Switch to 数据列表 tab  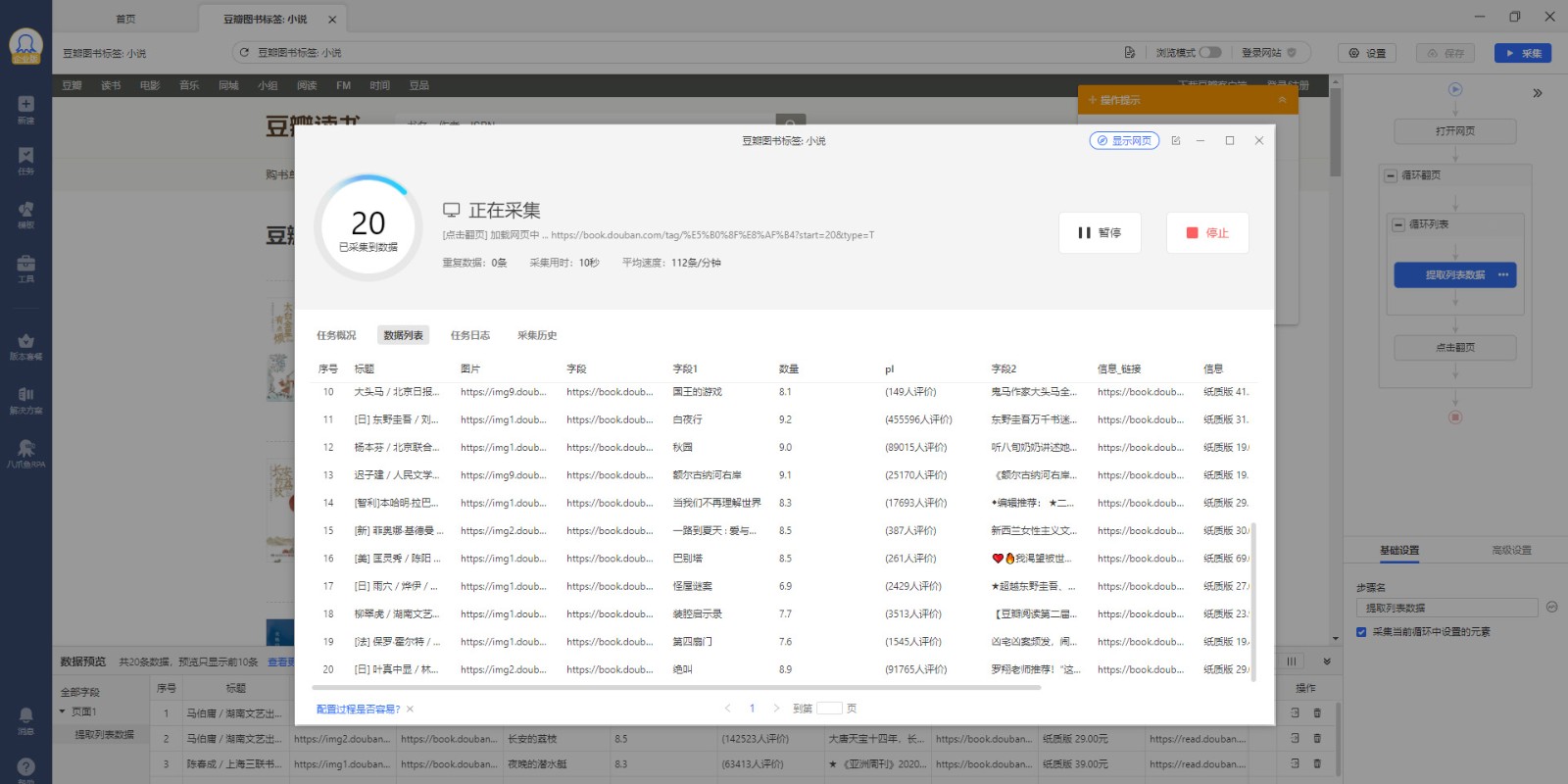pos(403,335)
